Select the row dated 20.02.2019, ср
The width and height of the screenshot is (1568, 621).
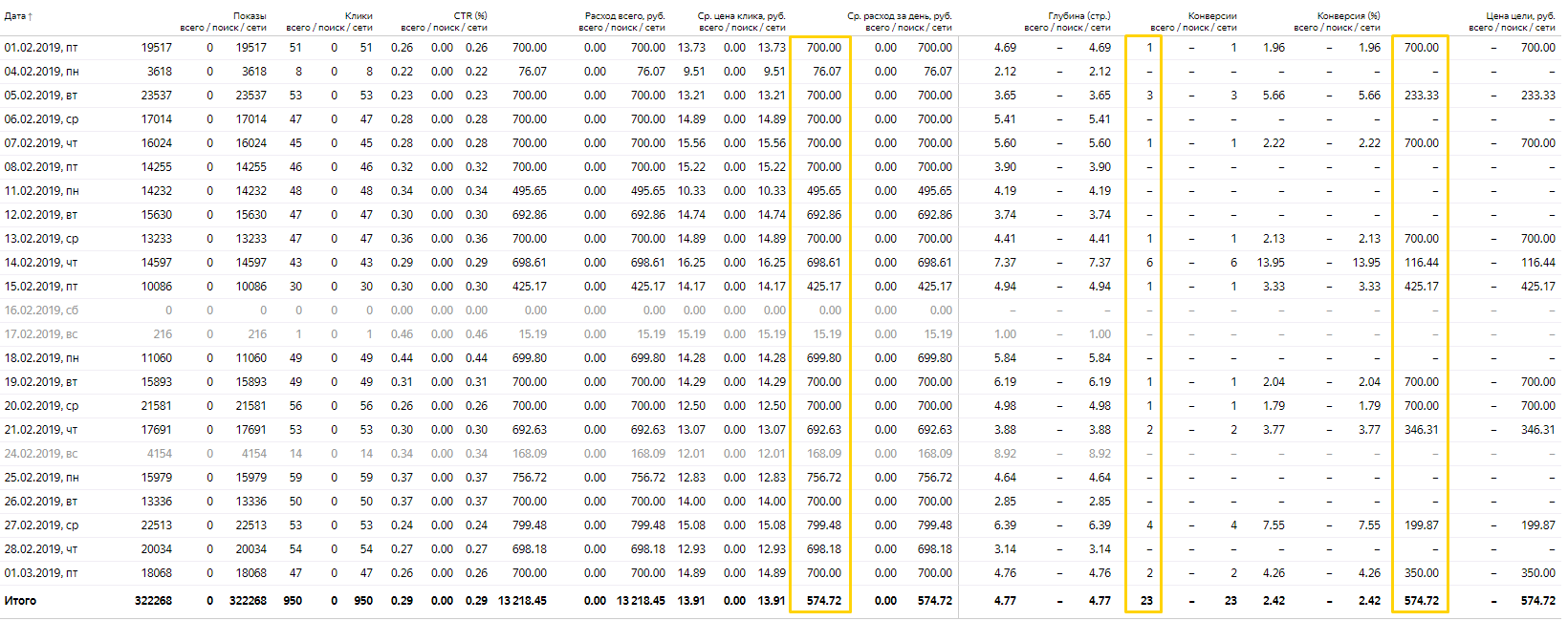coord(779,406)
